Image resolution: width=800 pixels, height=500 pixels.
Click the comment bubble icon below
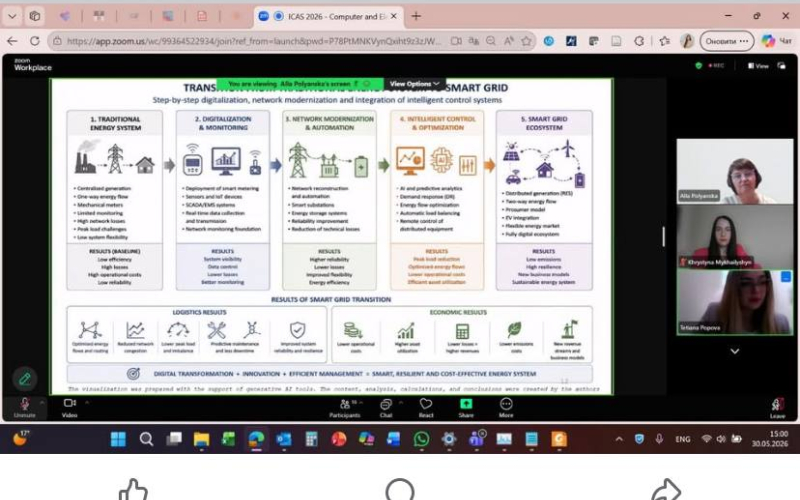(399, 489)
